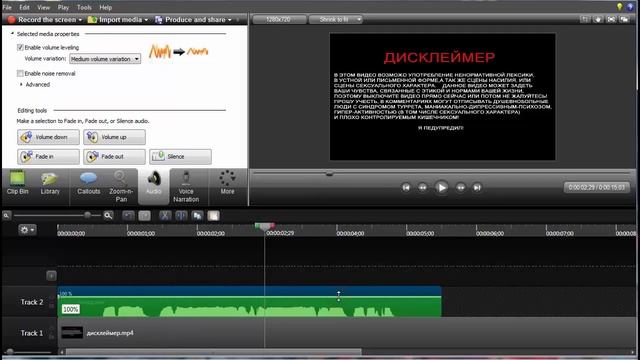This screenshot has height=360, width=640.
Task: Open the Edit menu
Action: click(24, 7)
